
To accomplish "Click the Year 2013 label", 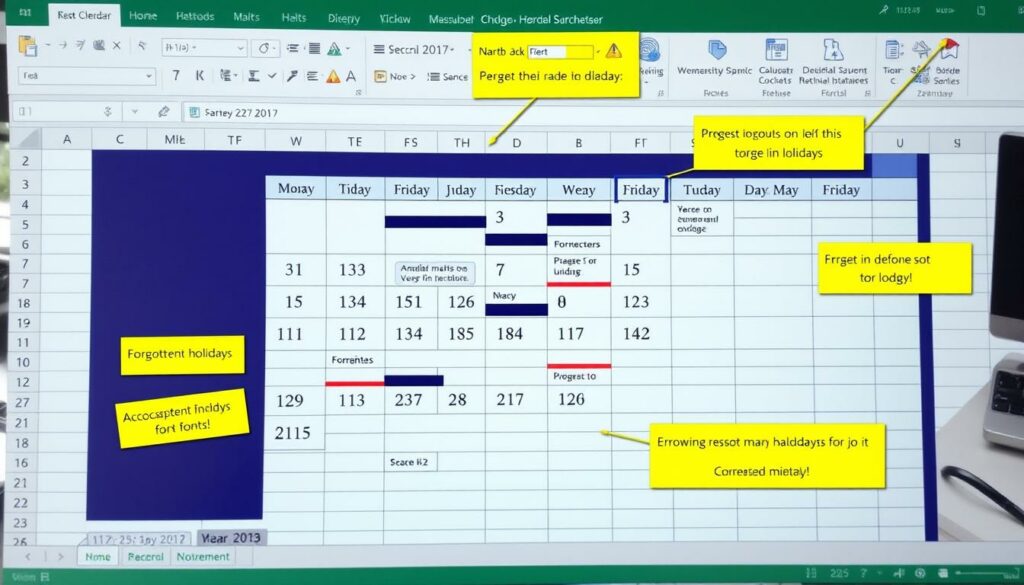I will click(x=231, y=538).
